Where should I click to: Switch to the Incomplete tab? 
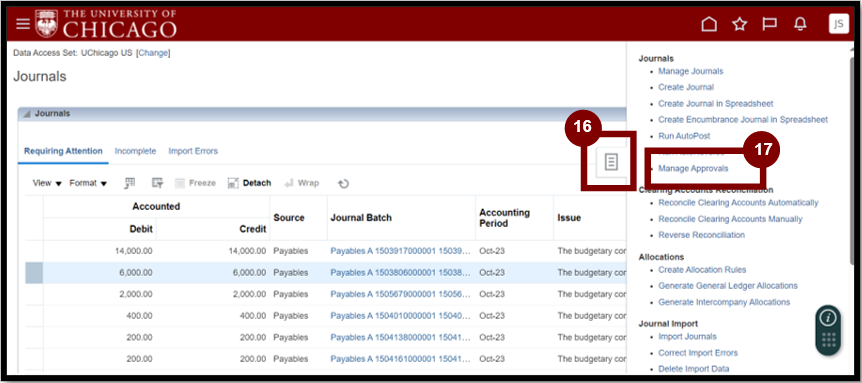click(x=135, y=151)
